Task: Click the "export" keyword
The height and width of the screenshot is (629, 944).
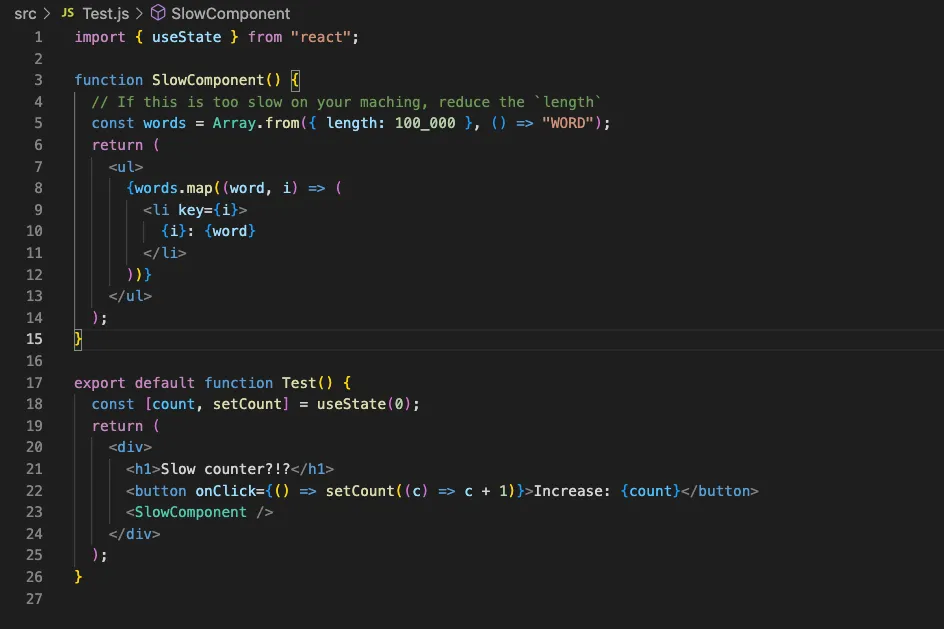Action: click(100, 383)
